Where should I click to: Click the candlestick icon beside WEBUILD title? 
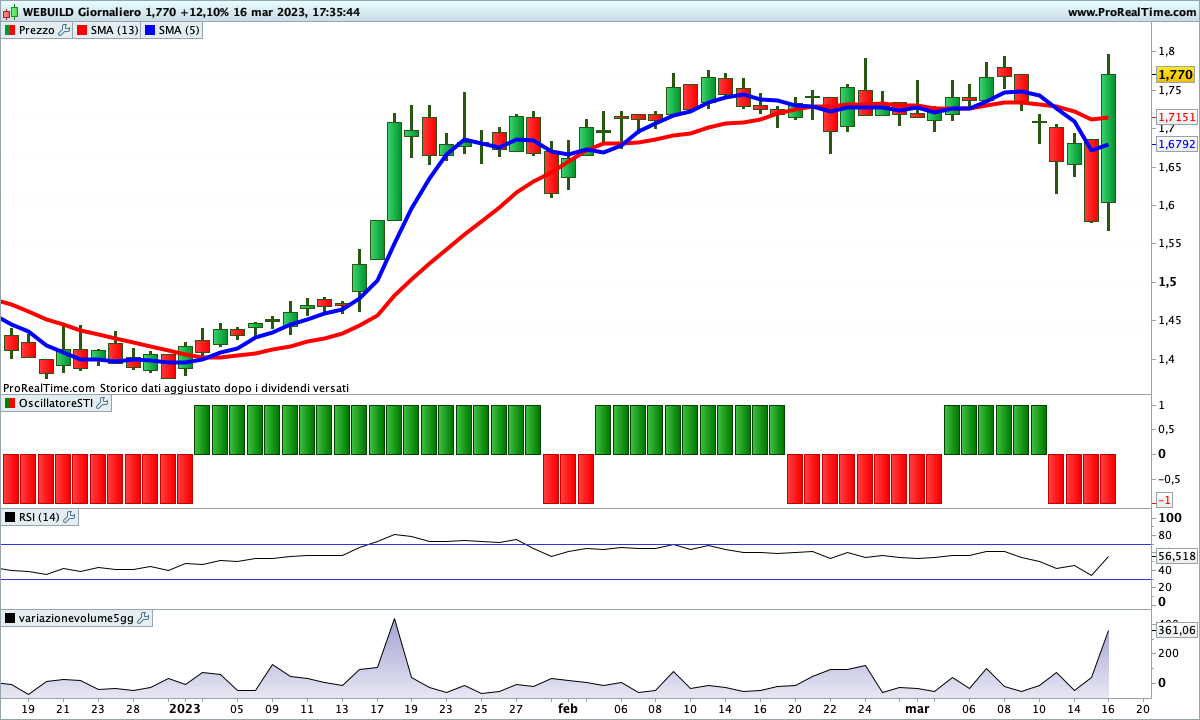click(10, 12)
